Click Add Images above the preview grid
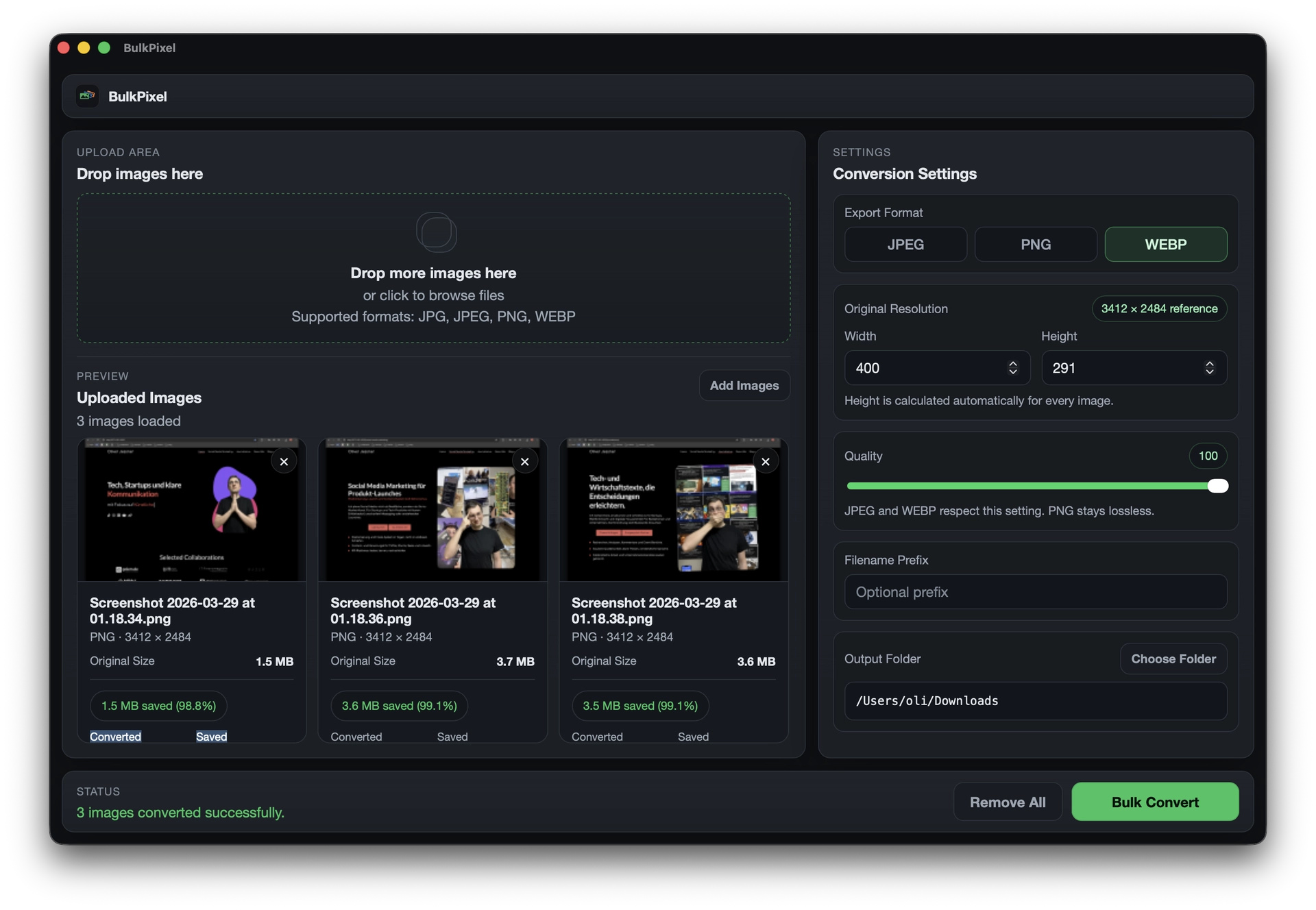 744,385
